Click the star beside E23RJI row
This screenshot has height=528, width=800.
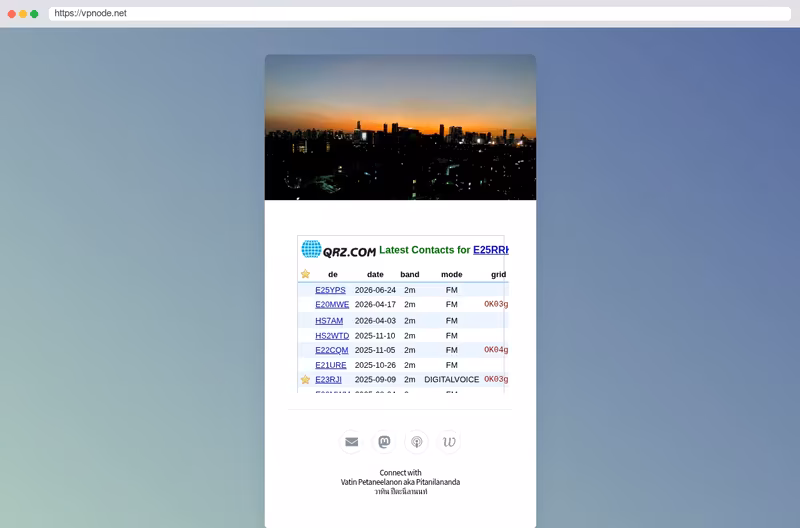pos(305,380)
